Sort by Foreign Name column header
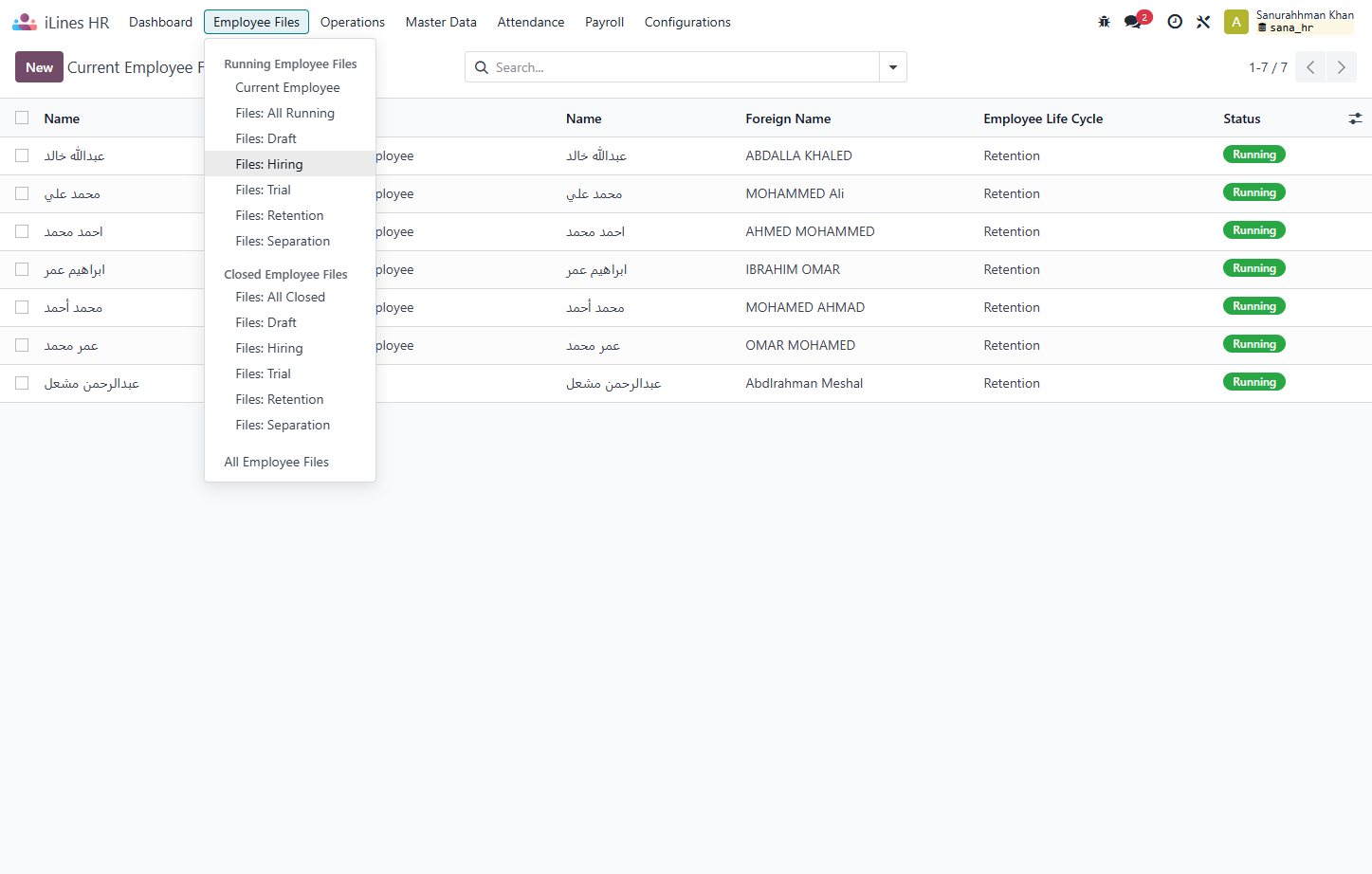 (x=788, y=118)
